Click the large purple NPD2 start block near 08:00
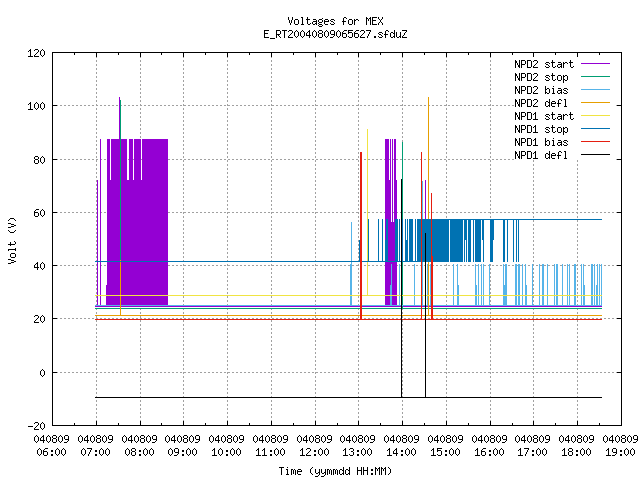 [x=137, y=222]
